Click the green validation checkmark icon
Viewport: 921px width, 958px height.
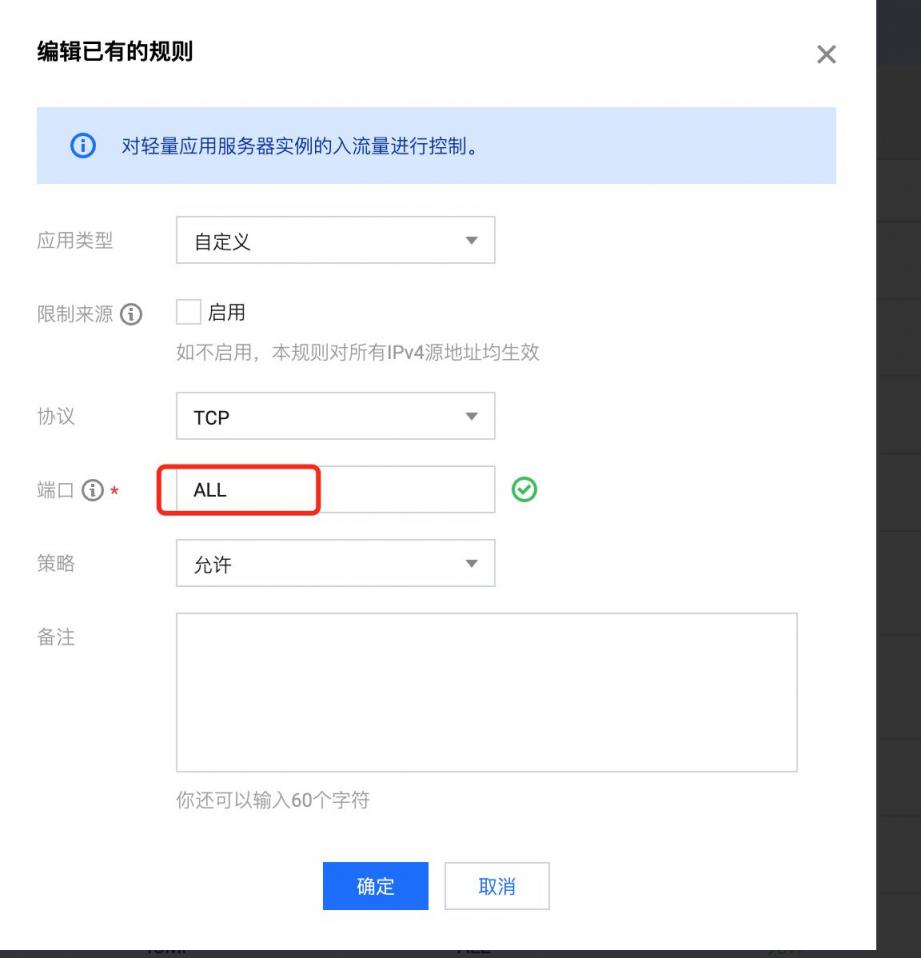[524, 489]
